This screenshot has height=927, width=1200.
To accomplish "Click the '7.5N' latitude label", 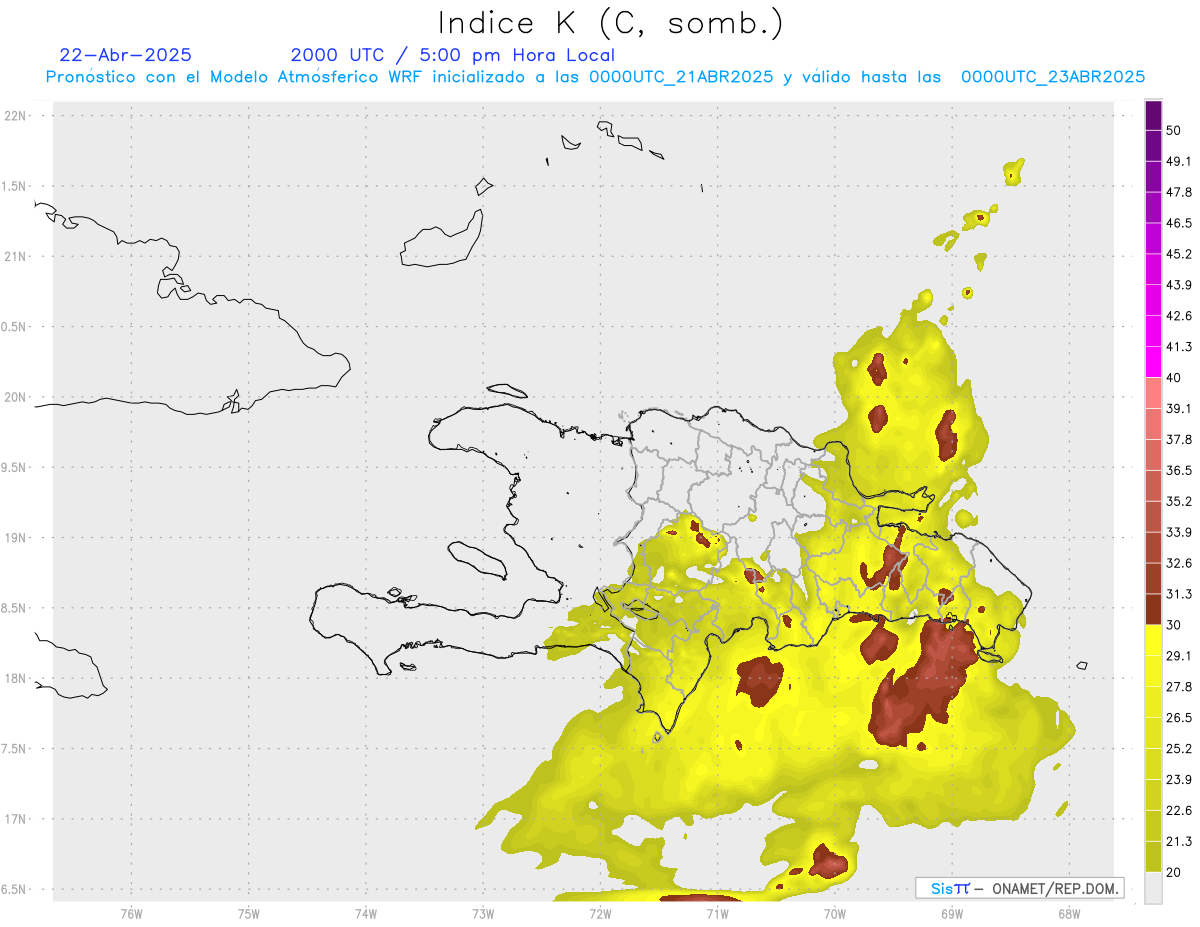I will pyautogui.click(x=15, y=748).
